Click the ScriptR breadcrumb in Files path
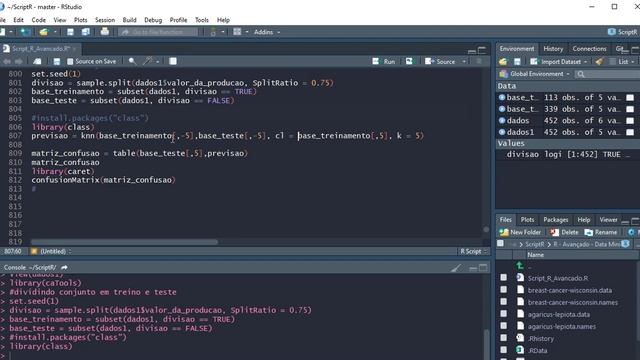This screenshot has width=640, height=360. point(535,244)
